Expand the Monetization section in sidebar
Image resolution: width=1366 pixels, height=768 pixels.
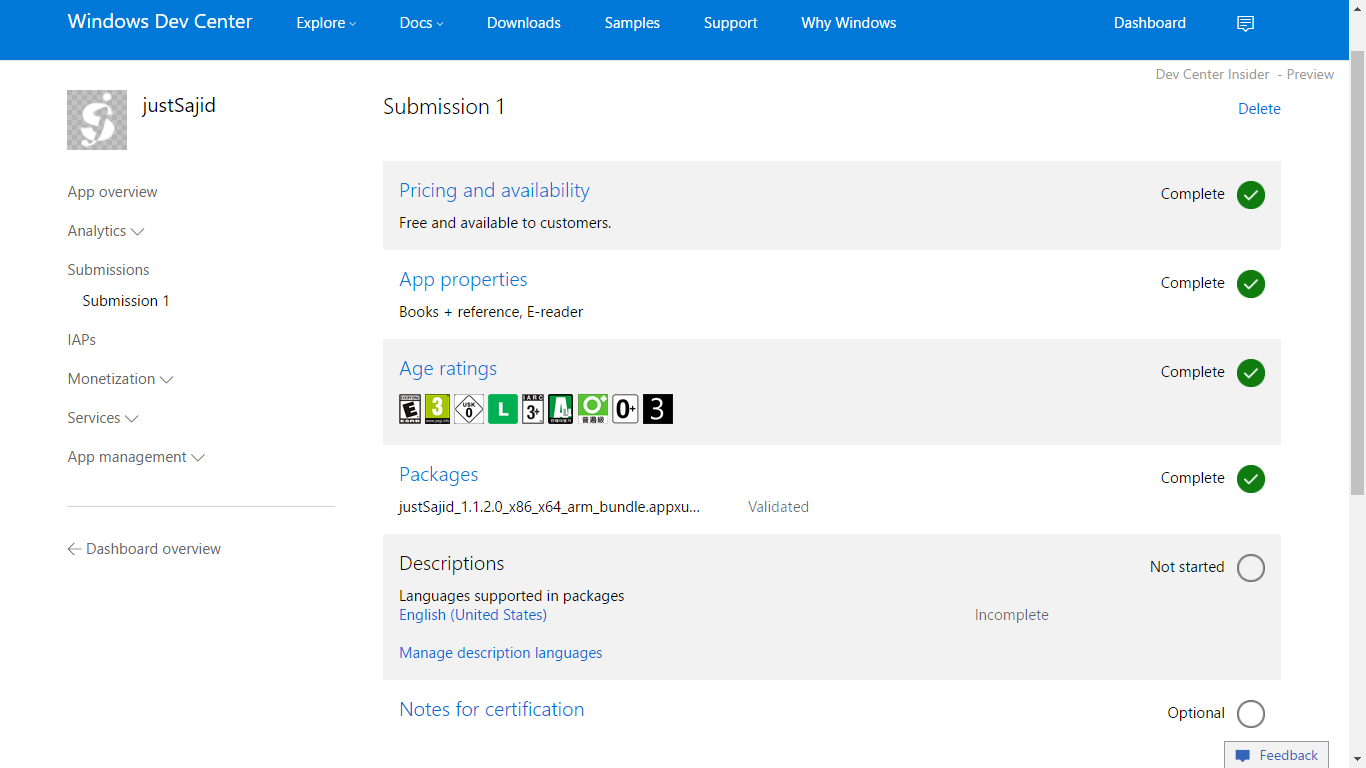point(120,379)
